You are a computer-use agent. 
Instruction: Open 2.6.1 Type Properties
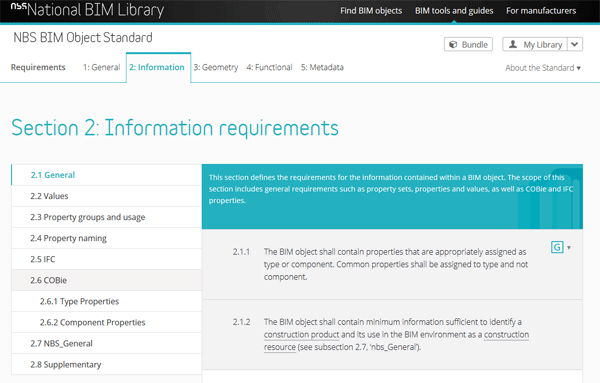tap(106, 301)
